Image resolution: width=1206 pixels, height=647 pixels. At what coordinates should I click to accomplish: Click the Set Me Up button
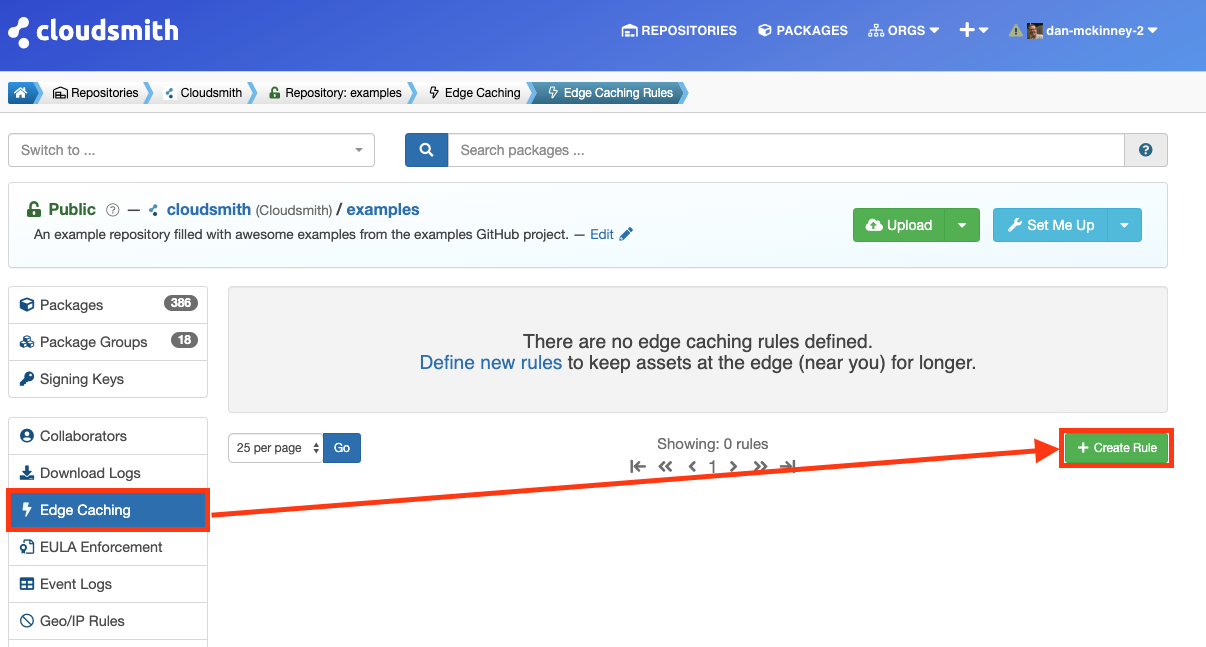point(1050,225)
